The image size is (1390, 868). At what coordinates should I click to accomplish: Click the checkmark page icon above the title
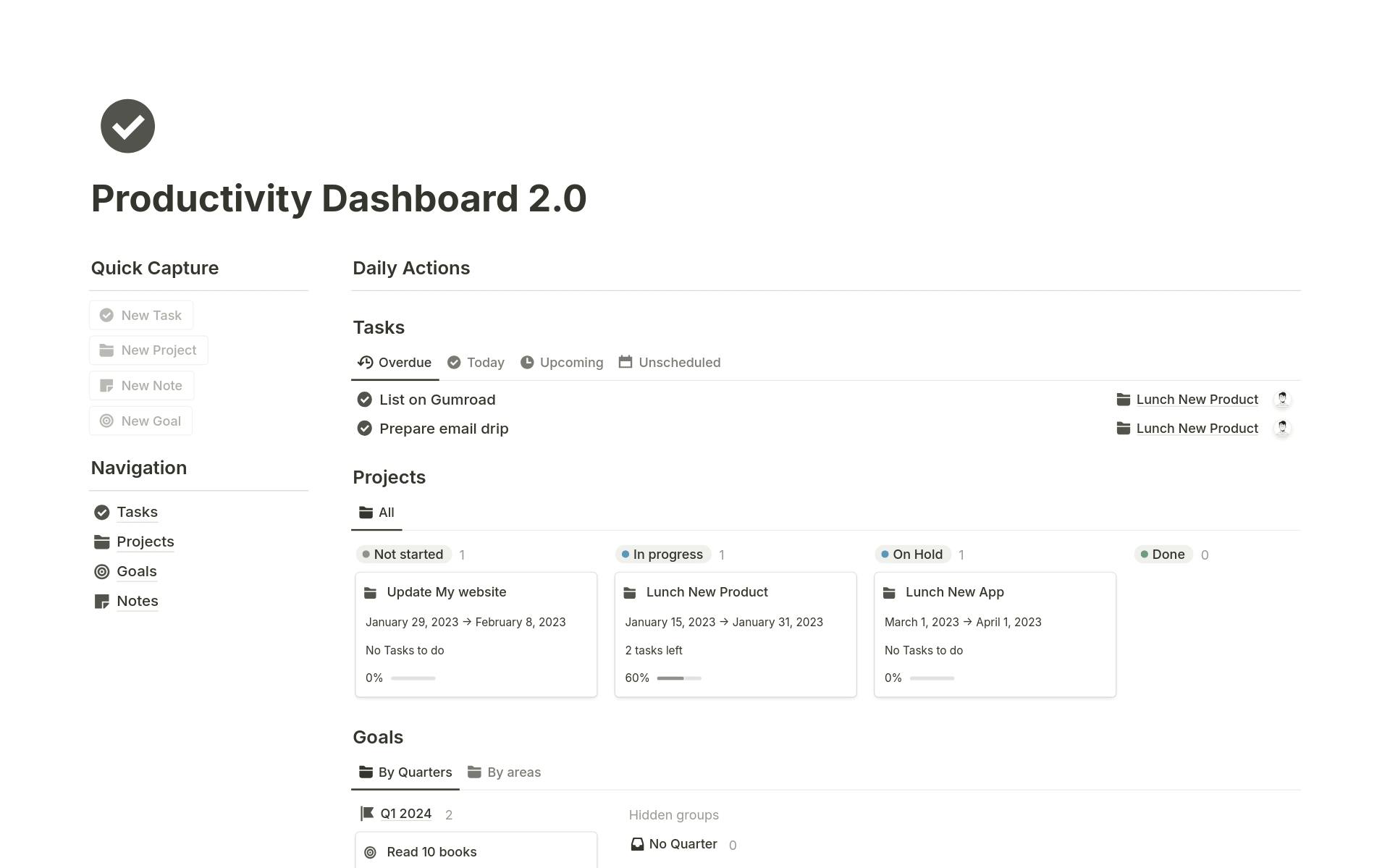pos(127,126)
